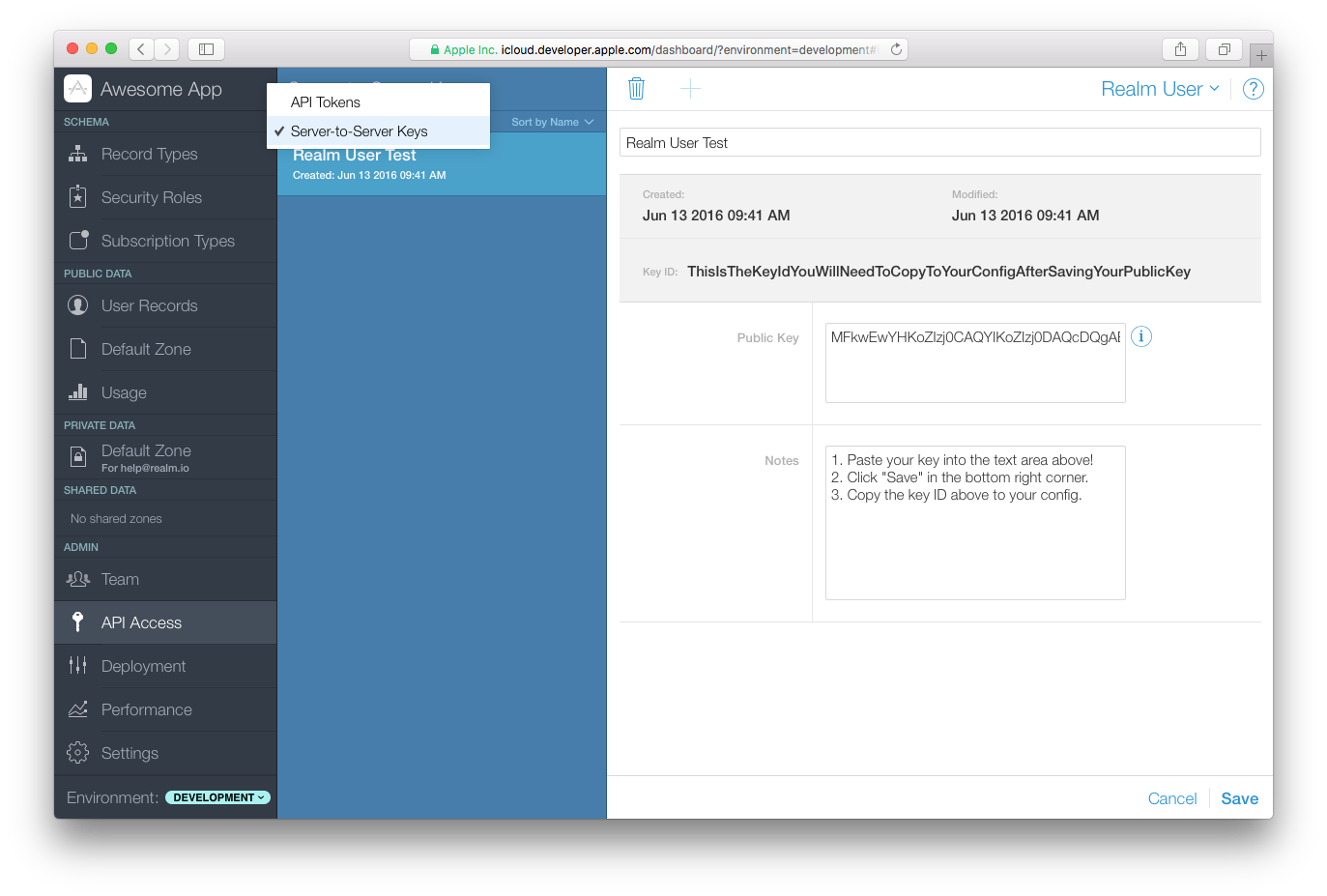The height and width of the screenshot is (896, 1327).
Task: Click the Performance graph icon
Action: (78, 709)
